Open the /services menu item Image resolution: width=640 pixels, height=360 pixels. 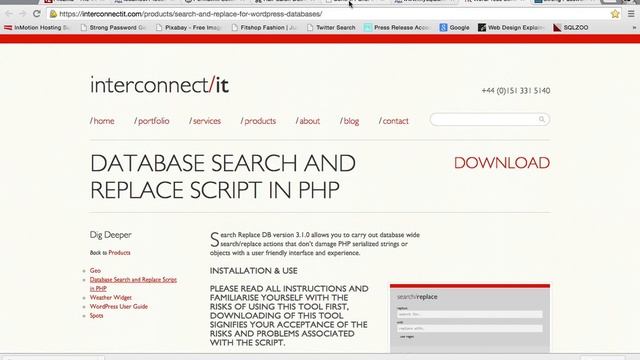coord(205,121)
